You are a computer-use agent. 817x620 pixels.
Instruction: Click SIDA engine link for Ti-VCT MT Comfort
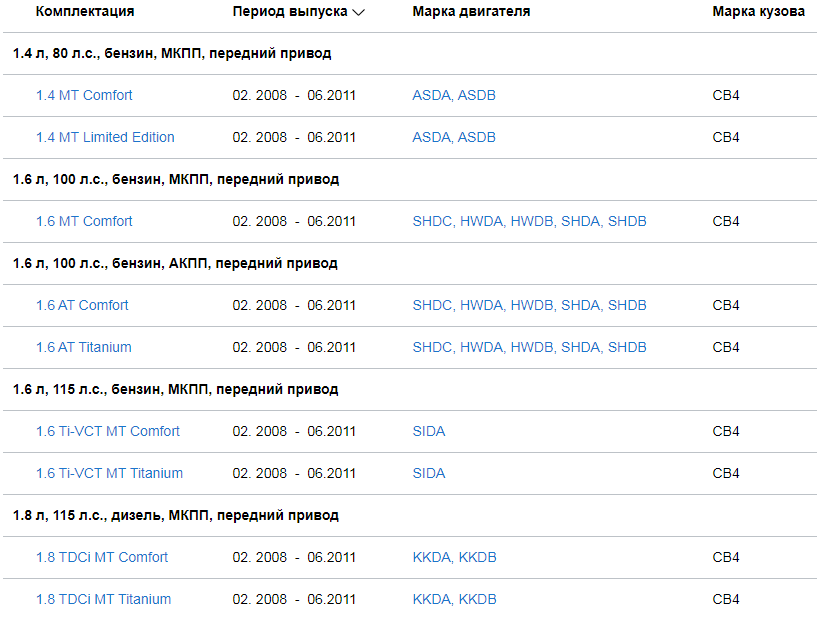pos(429,431)
